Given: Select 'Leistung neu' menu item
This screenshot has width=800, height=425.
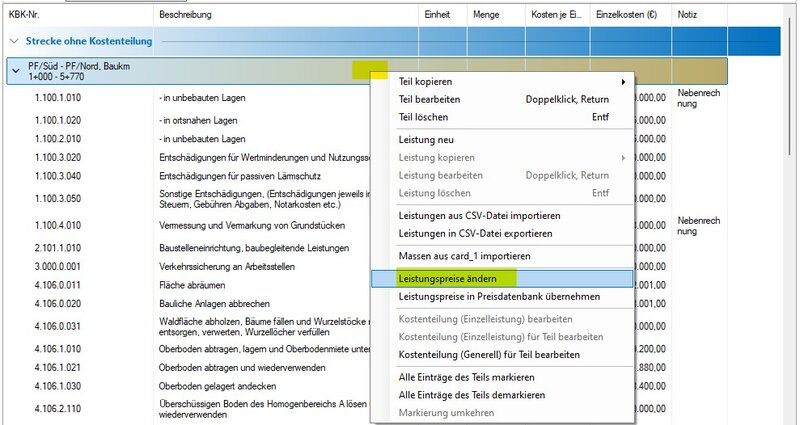Looking at the screenshot, I should point(426,139).
